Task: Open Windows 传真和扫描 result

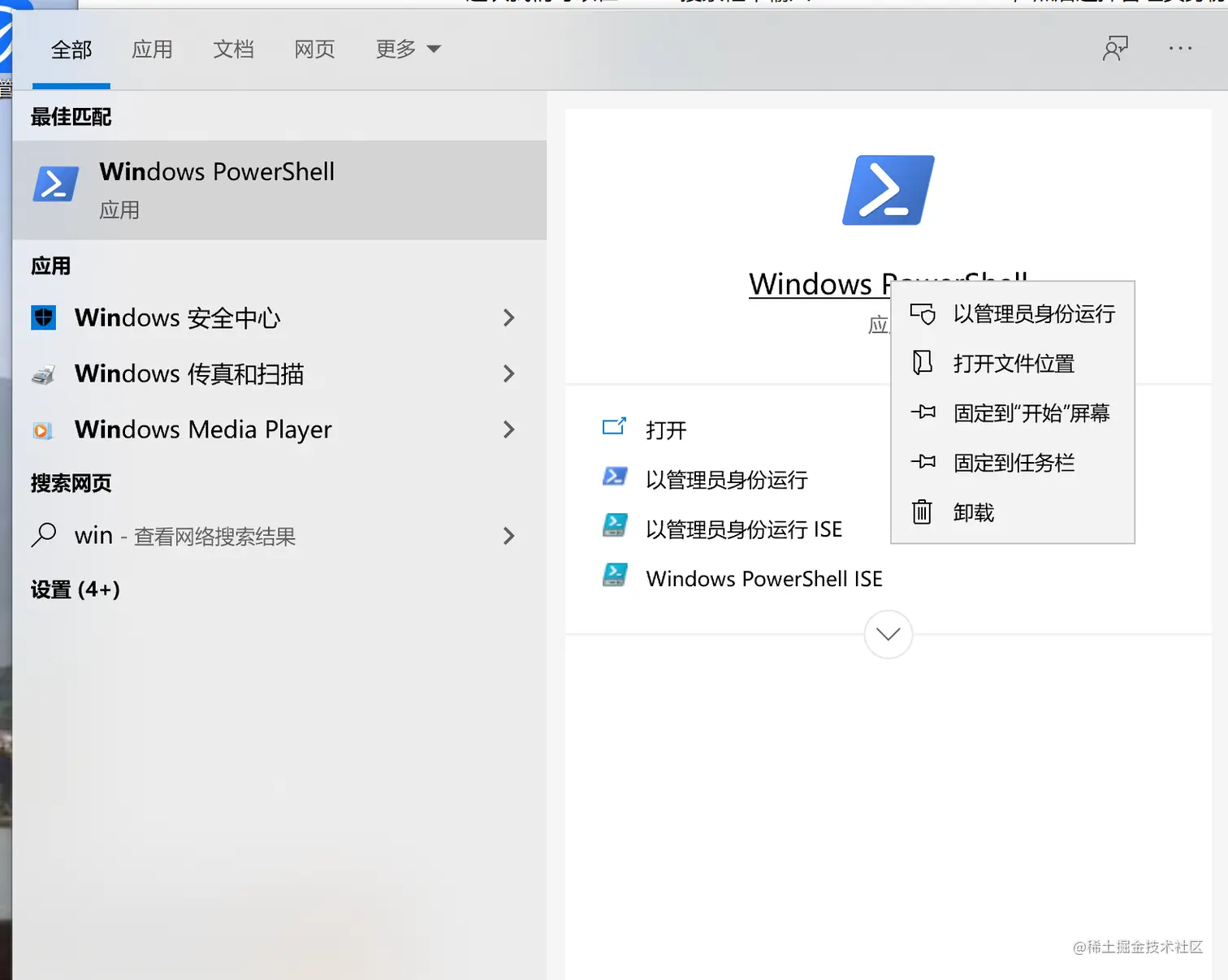Action: pos(252,373)
